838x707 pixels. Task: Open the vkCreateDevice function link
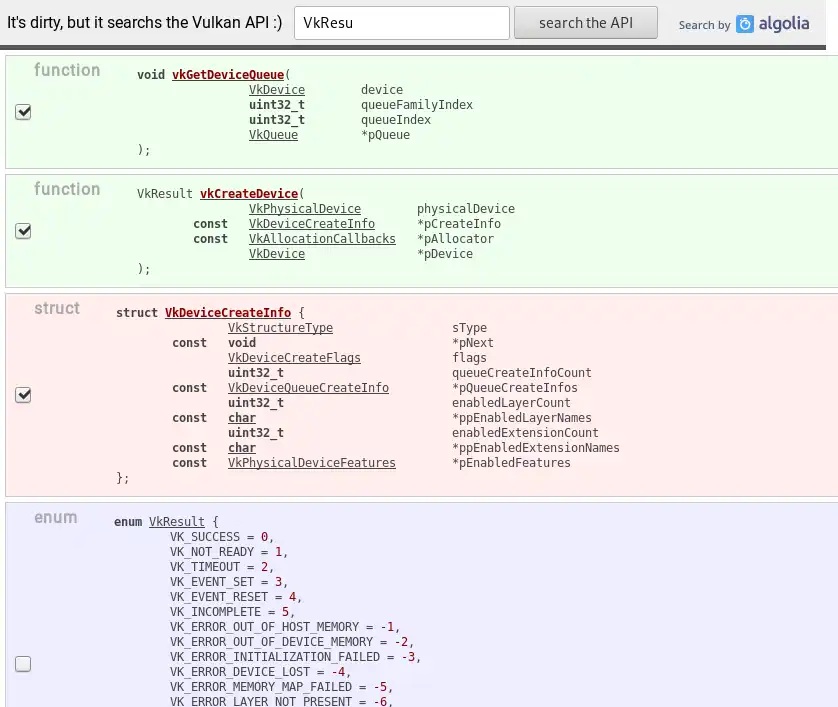pos(249,193)
